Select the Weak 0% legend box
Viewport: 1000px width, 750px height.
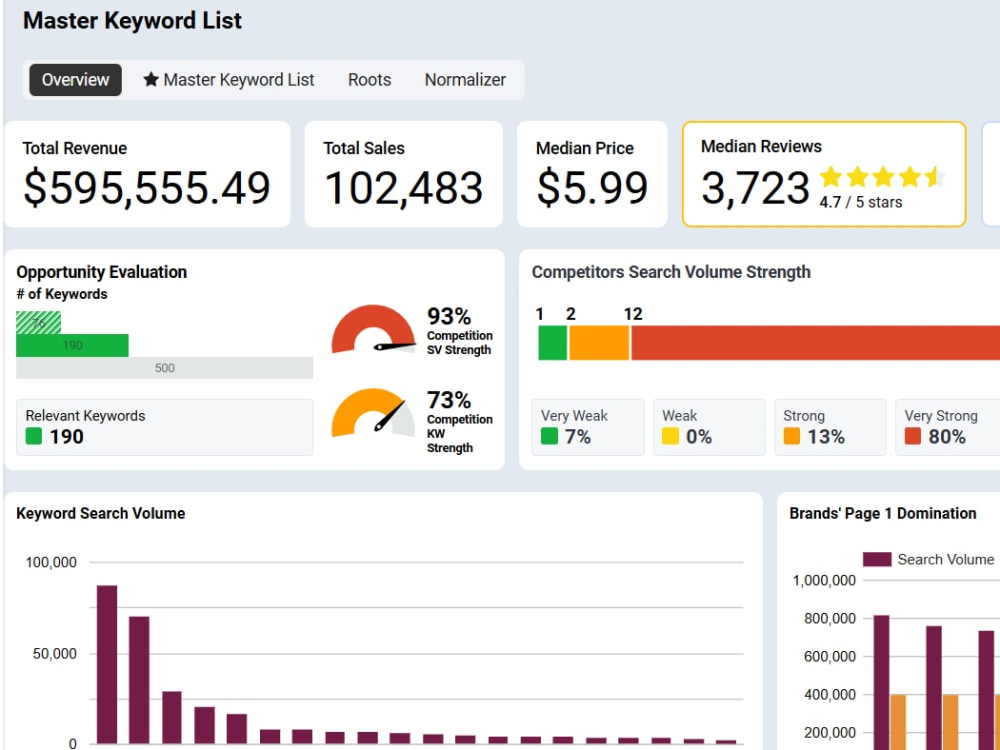(709, 427)
